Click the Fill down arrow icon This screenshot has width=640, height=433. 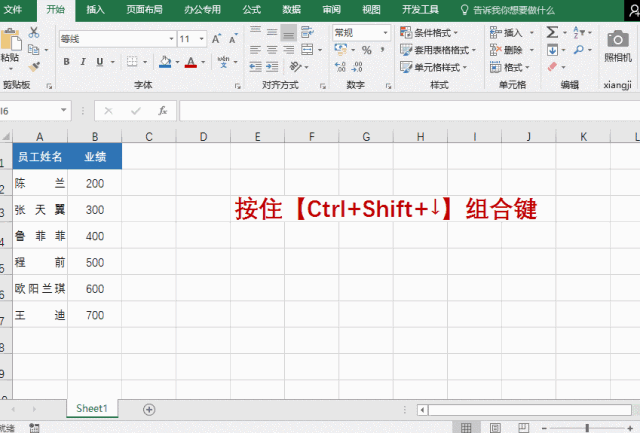tap(552, 50)
